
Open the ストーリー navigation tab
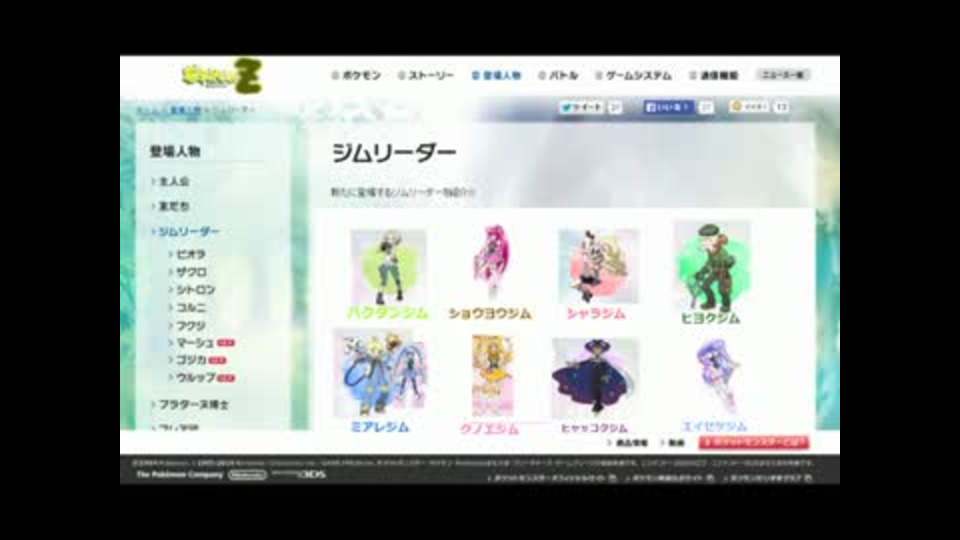click(426, 75)
